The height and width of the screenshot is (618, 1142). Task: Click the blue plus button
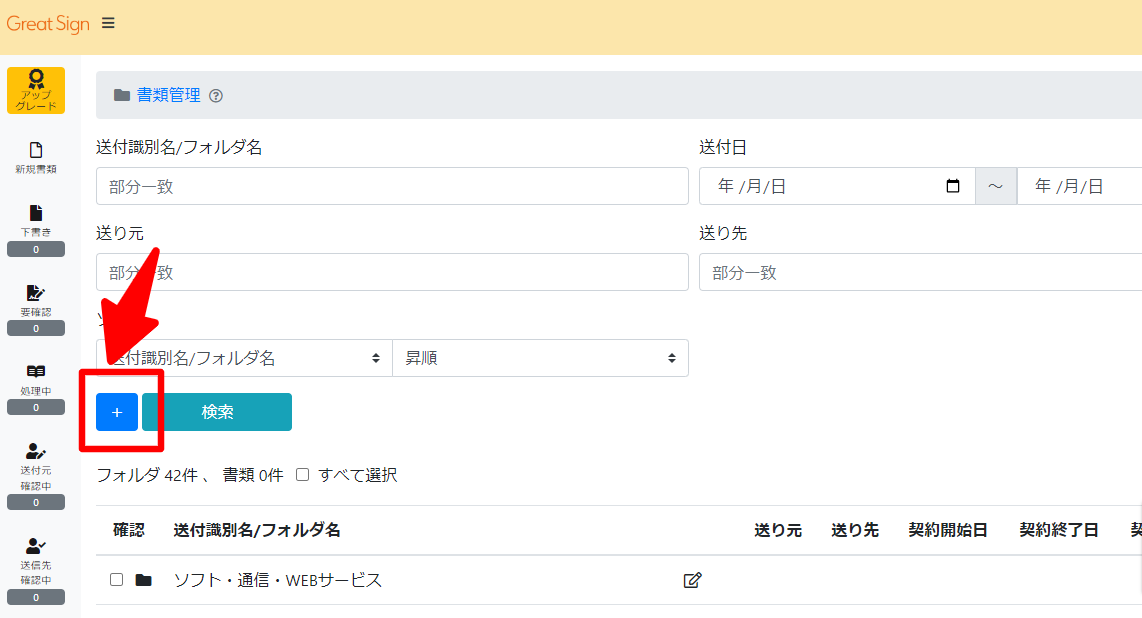(x=117, y=412)
